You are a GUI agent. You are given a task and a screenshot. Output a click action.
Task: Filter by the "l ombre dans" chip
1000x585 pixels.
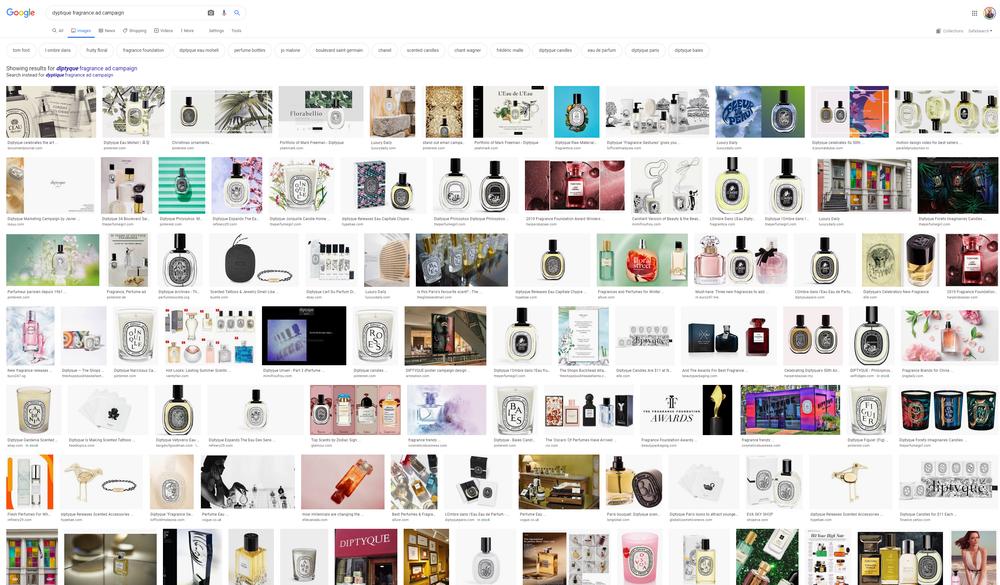58,50
